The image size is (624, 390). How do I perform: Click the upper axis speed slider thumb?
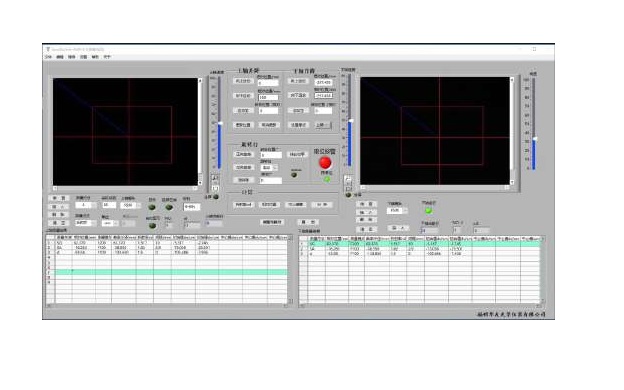220,123
